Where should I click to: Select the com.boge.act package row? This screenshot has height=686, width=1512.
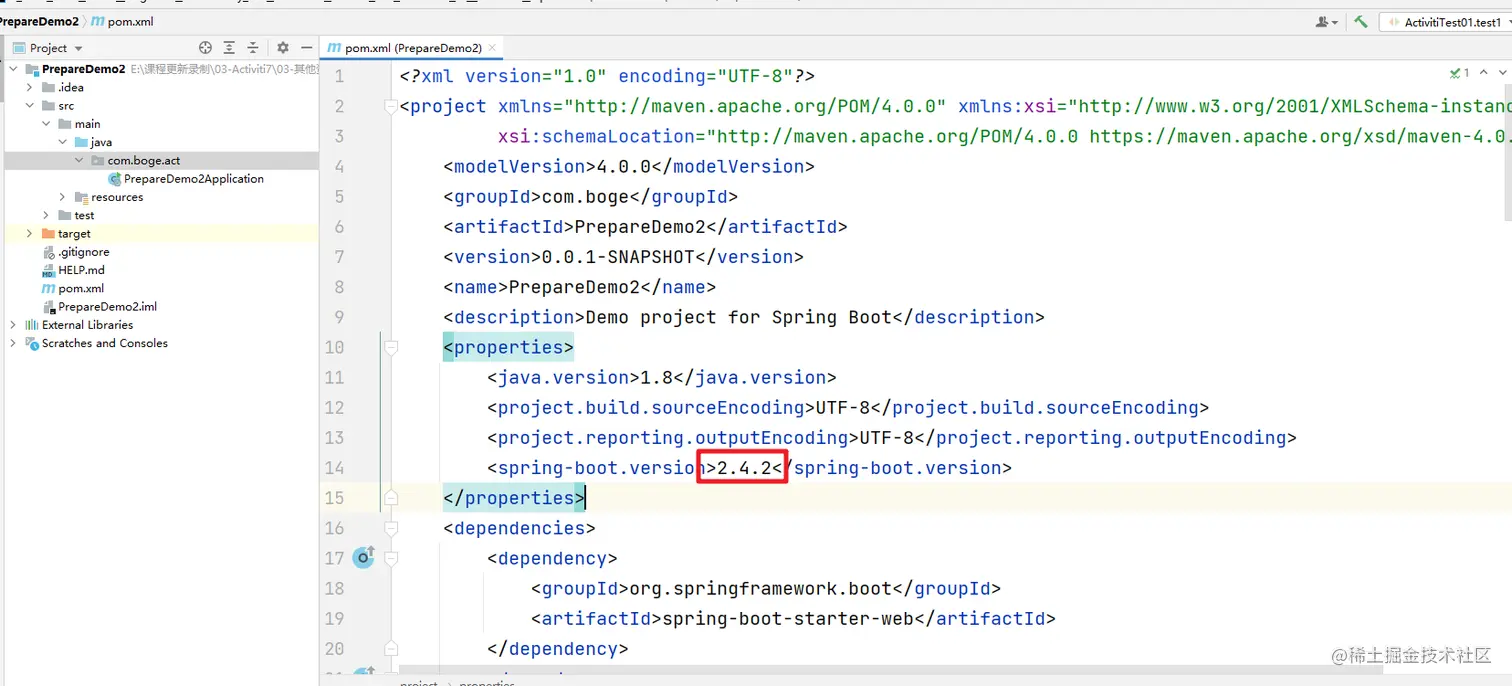coord(161,160)
